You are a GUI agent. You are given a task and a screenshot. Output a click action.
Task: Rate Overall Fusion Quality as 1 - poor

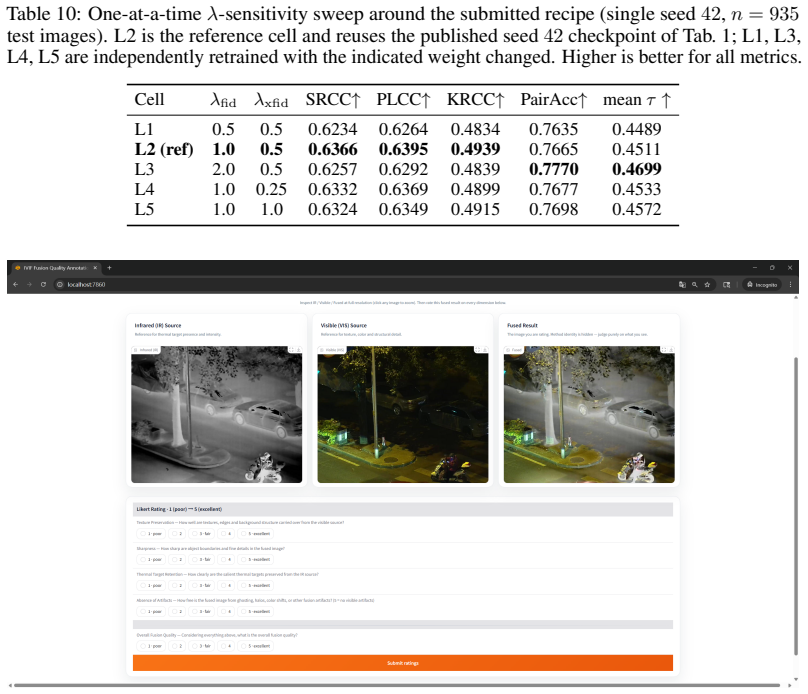coord(151,646)
